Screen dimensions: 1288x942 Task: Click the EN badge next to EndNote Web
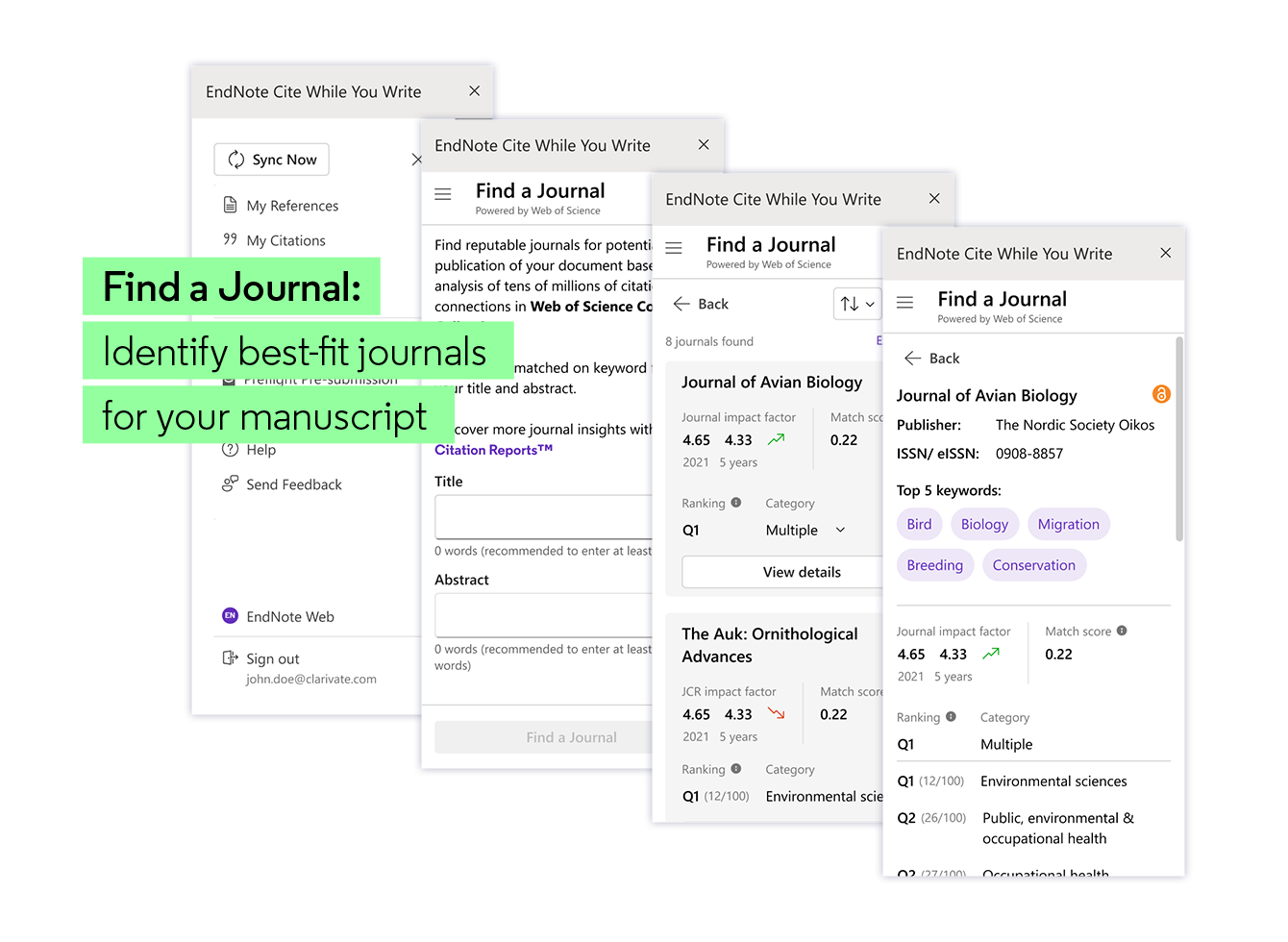(x=230, y=616)
